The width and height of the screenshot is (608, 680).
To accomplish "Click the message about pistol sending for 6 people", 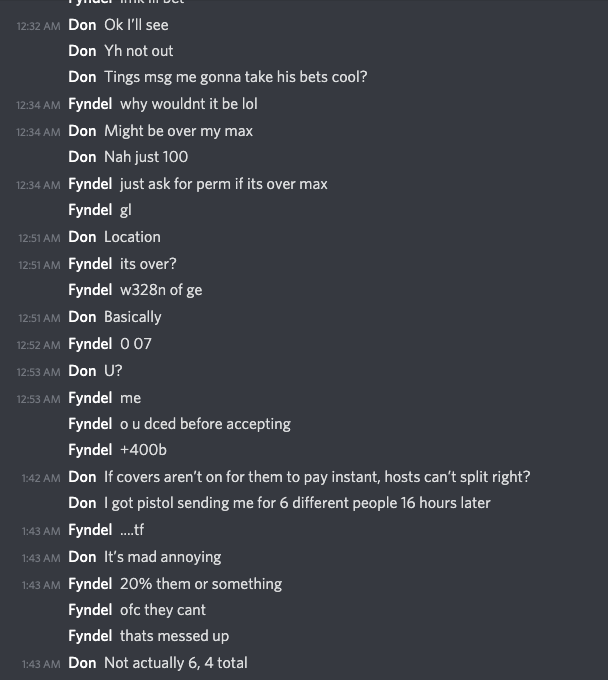I will (x=297, y=503).
